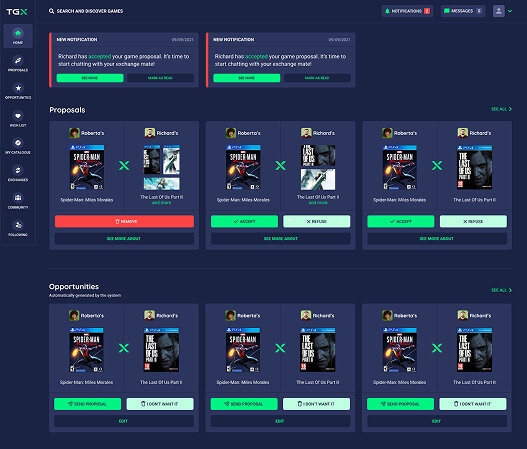527x449 pixels.
Task: Click 'and more' in the Remove proposal card
Action: coord(161,203)
